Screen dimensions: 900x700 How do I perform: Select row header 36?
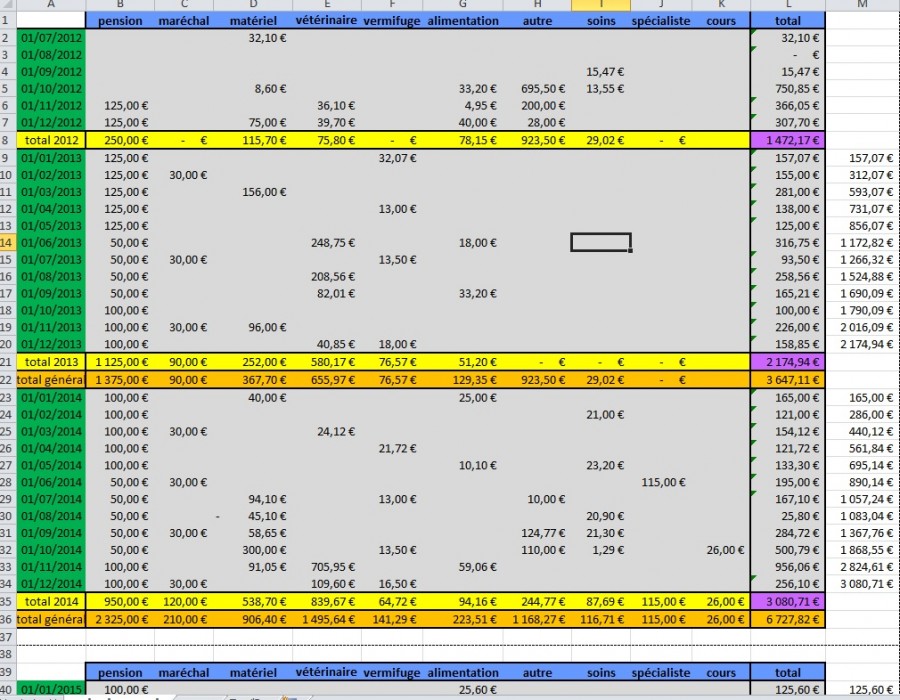click(7, 620)
